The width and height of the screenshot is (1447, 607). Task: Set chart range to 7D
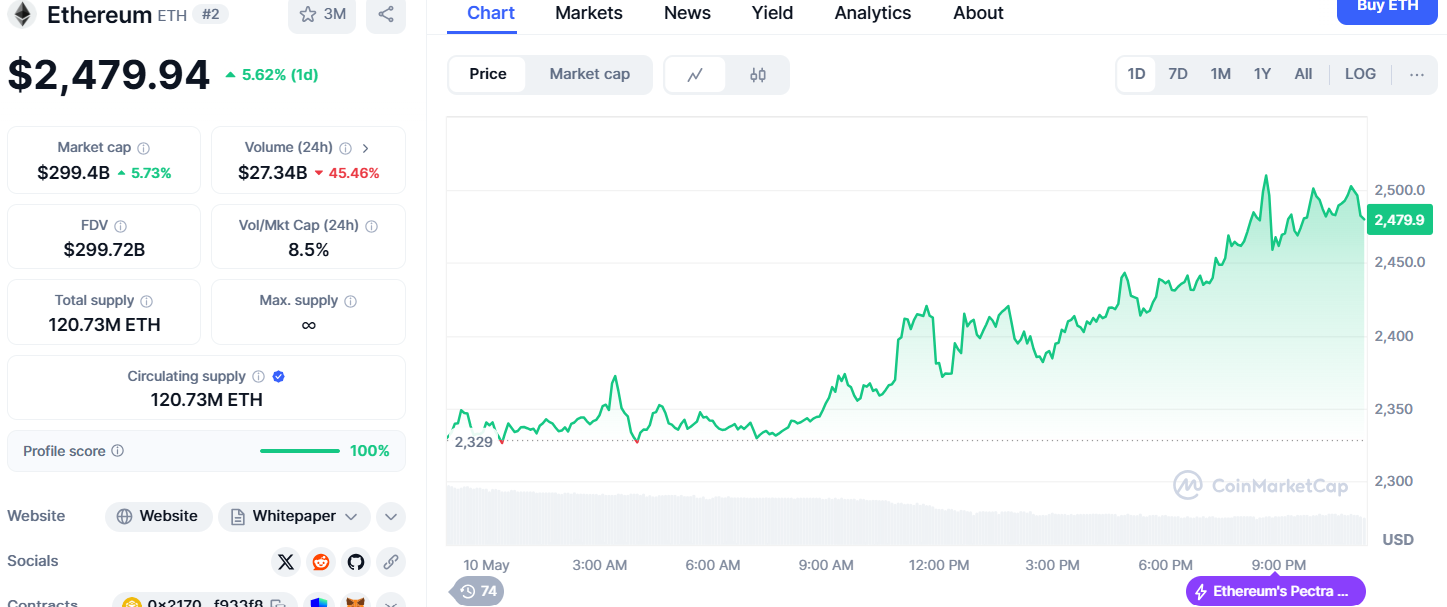[1178, 74]
